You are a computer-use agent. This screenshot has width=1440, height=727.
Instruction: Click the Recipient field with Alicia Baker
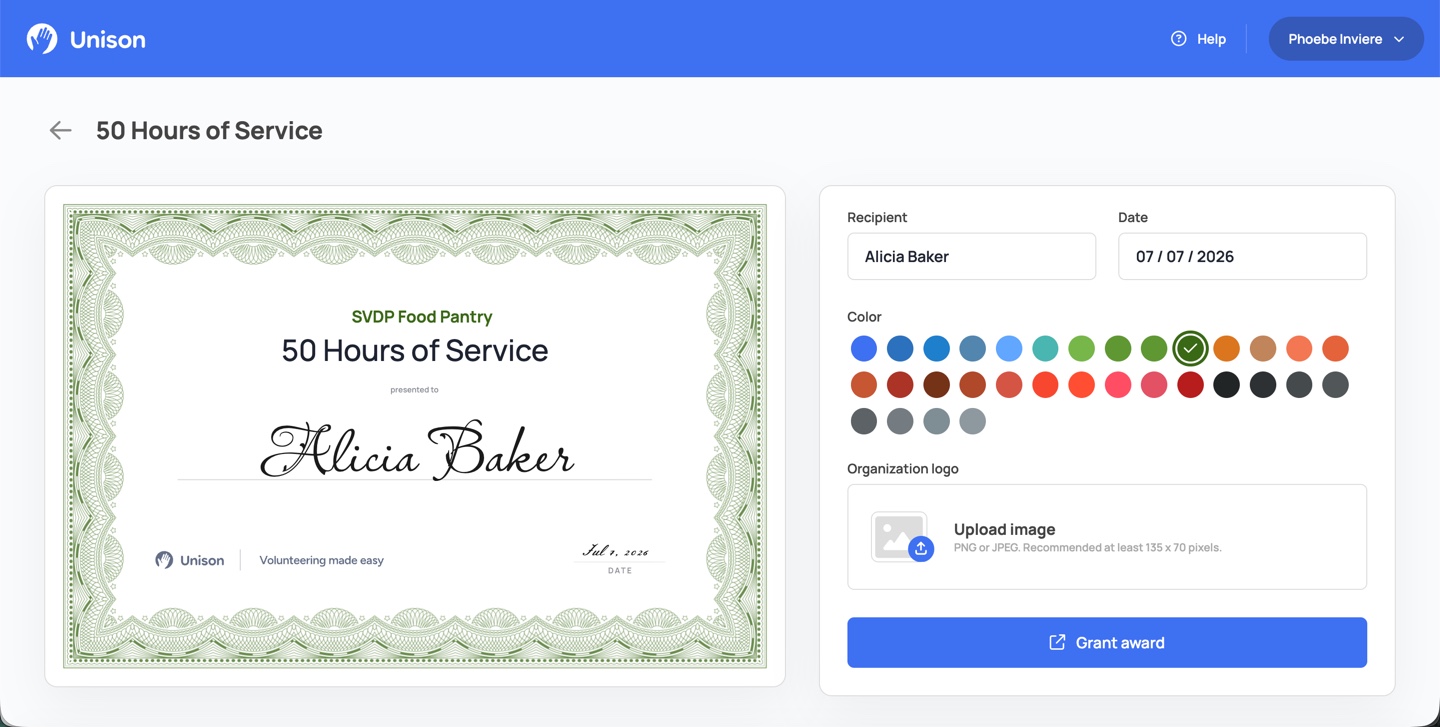pyautogui.click(x=971, y=257)
